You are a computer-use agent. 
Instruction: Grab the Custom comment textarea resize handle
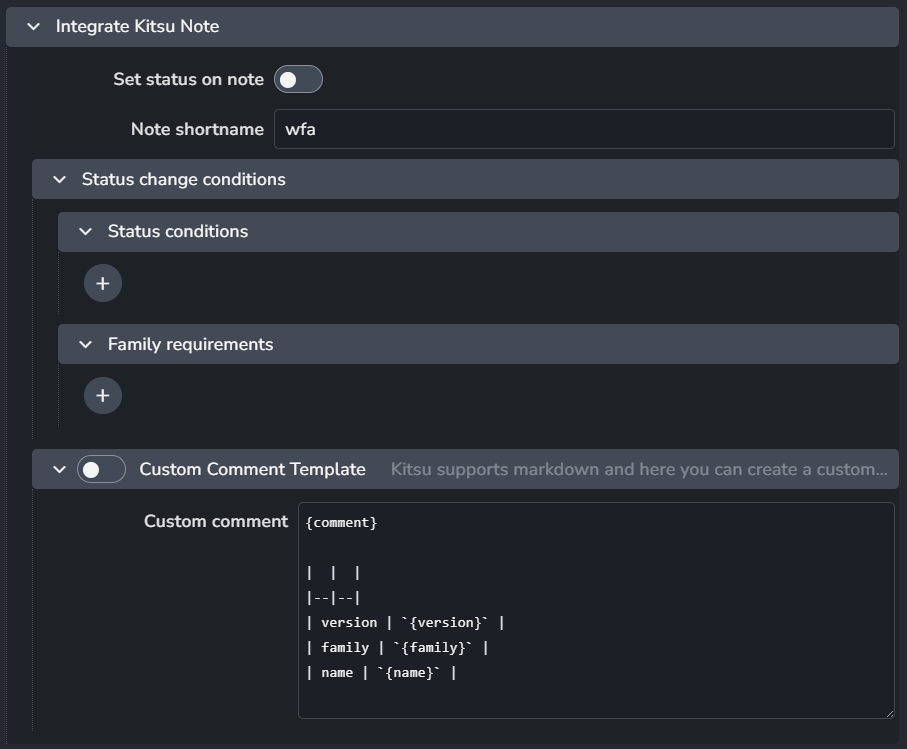click(888, 711)
